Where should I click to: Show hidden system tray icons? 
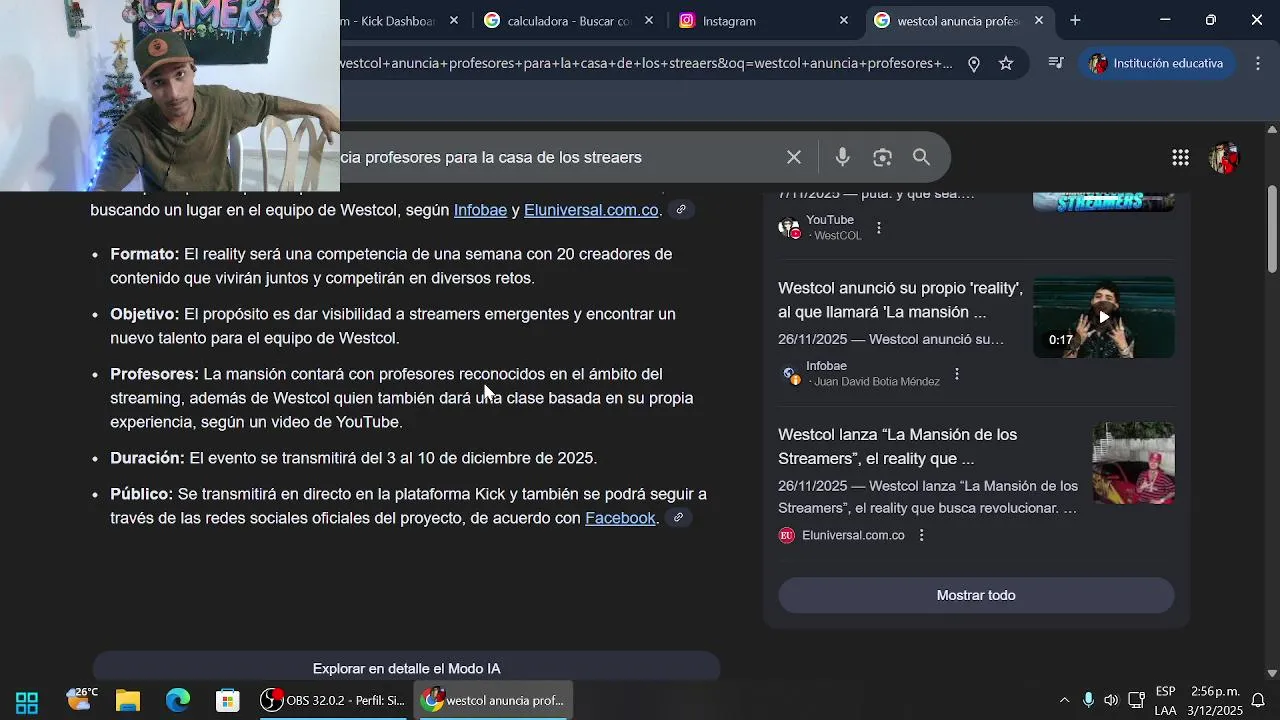[1064, 700]
